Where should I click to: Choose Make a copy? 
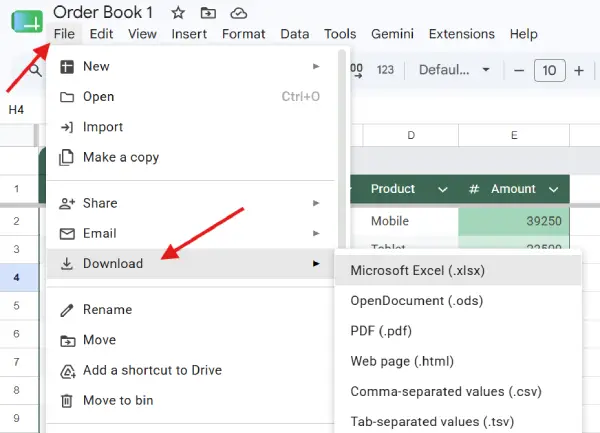[x=191, y=157]
